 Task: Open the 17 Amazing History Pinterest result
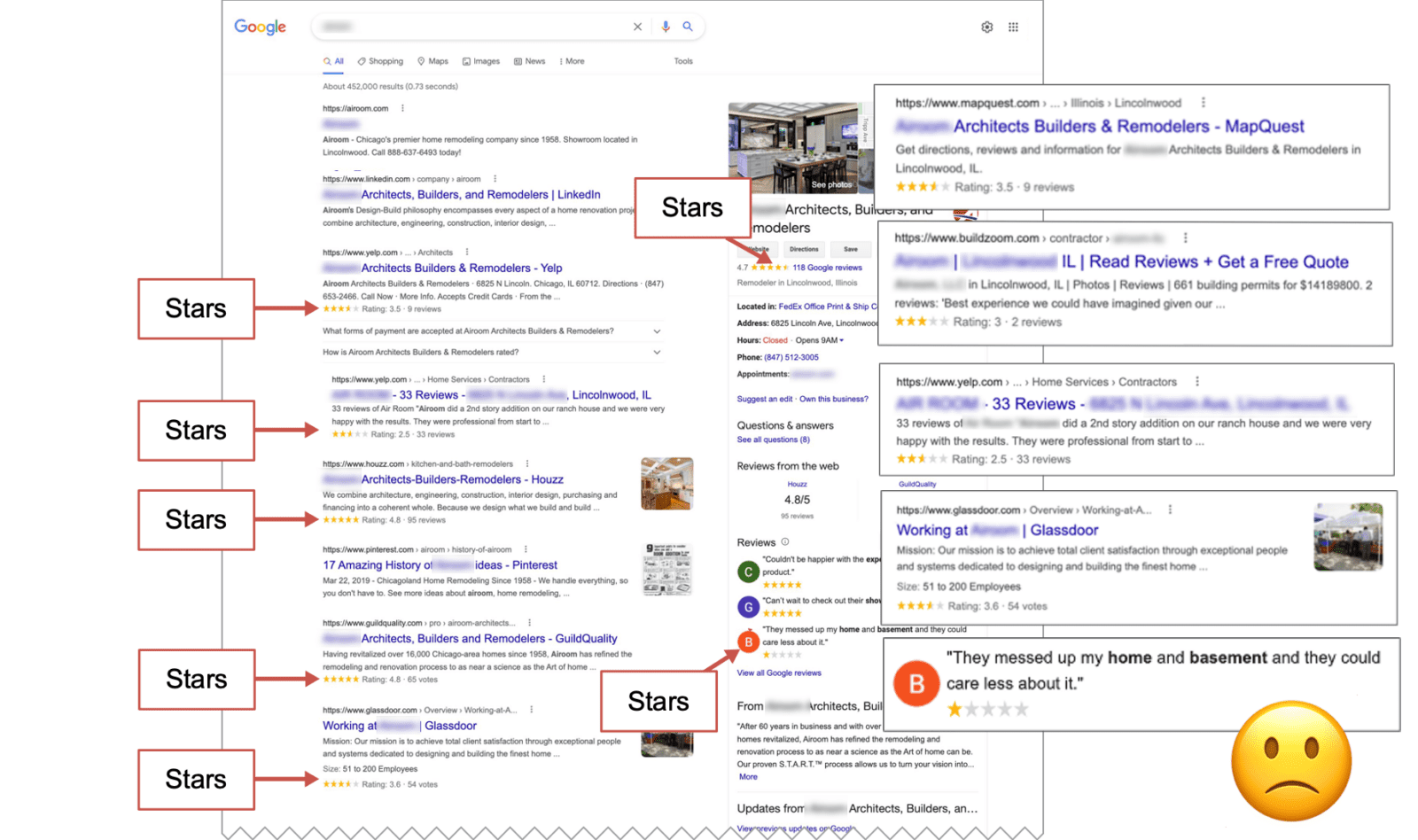[440, 565]
